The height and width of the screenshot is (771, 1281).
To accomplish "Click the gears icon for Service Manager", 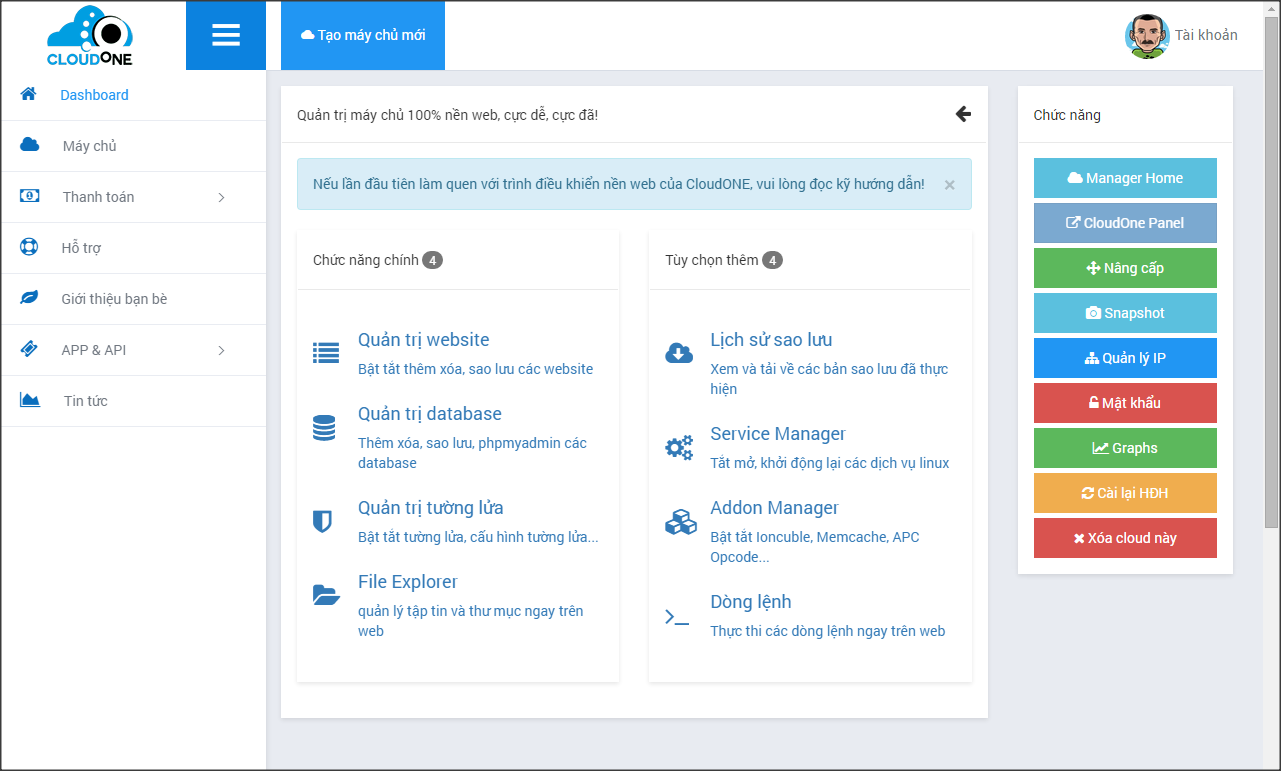I will [679, 448].
